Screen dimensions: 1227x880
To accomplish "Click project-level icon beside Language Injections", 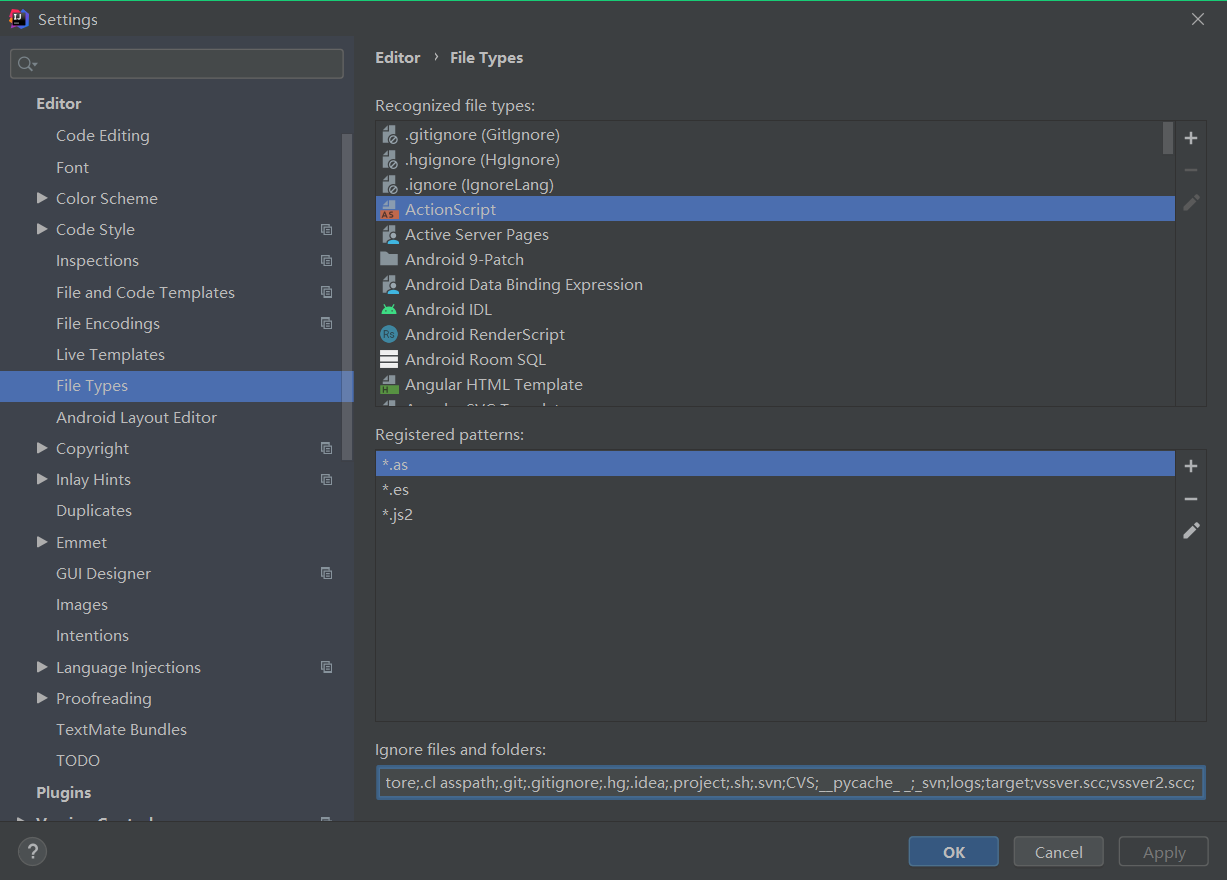I will tap(326, 667).
